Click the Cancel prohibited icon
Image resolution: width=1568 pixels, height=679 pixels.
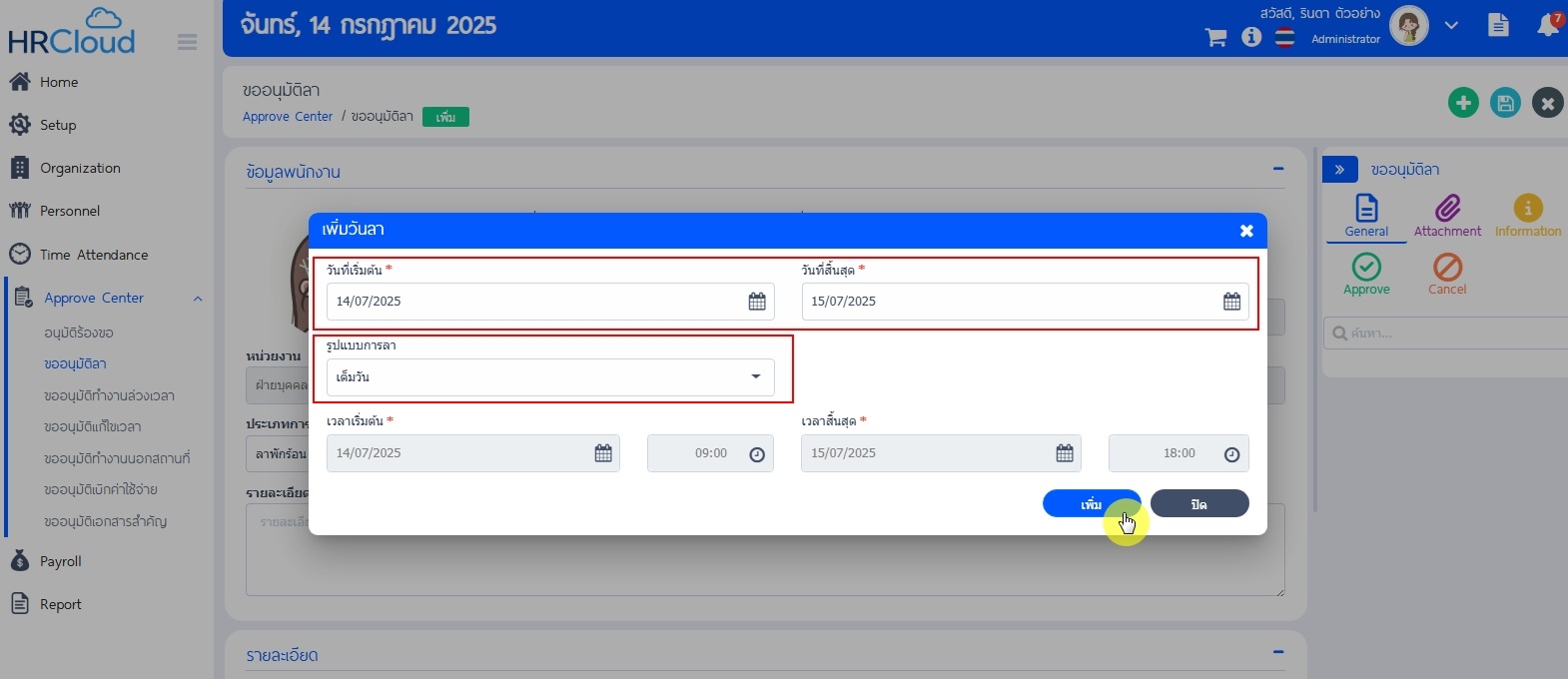tap(1447, 267)
